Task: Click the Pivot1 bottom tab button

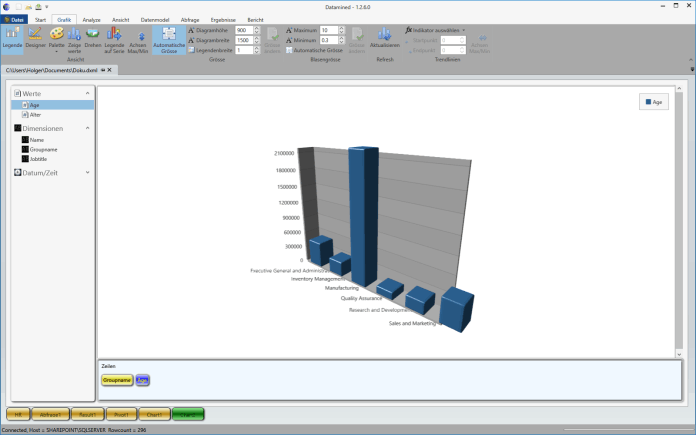Action: [x=120, y=413]
